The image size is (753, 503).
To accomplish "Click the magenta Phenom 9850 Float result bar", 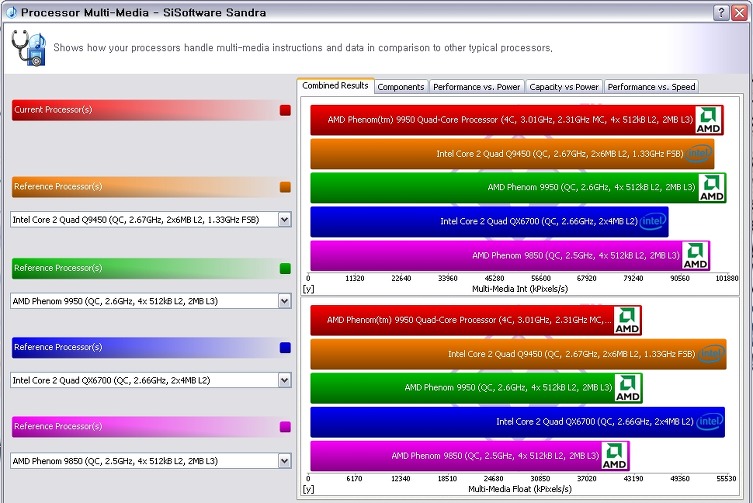I will pyautogui.click(x=470, y=456).
